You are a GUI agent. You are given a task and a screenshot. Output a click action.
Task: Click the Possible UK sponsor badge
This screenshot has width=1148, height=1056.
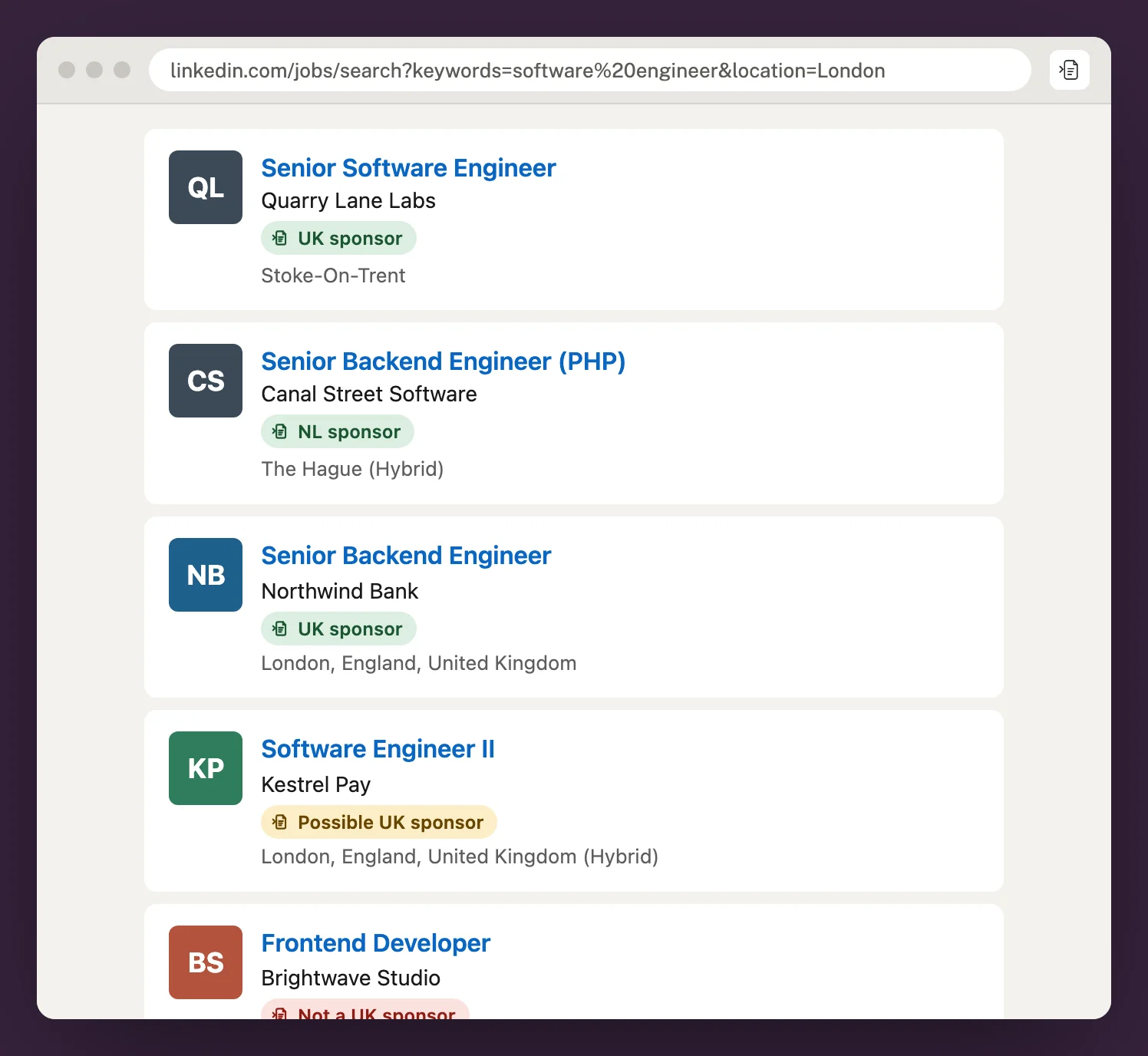[379, 822]
